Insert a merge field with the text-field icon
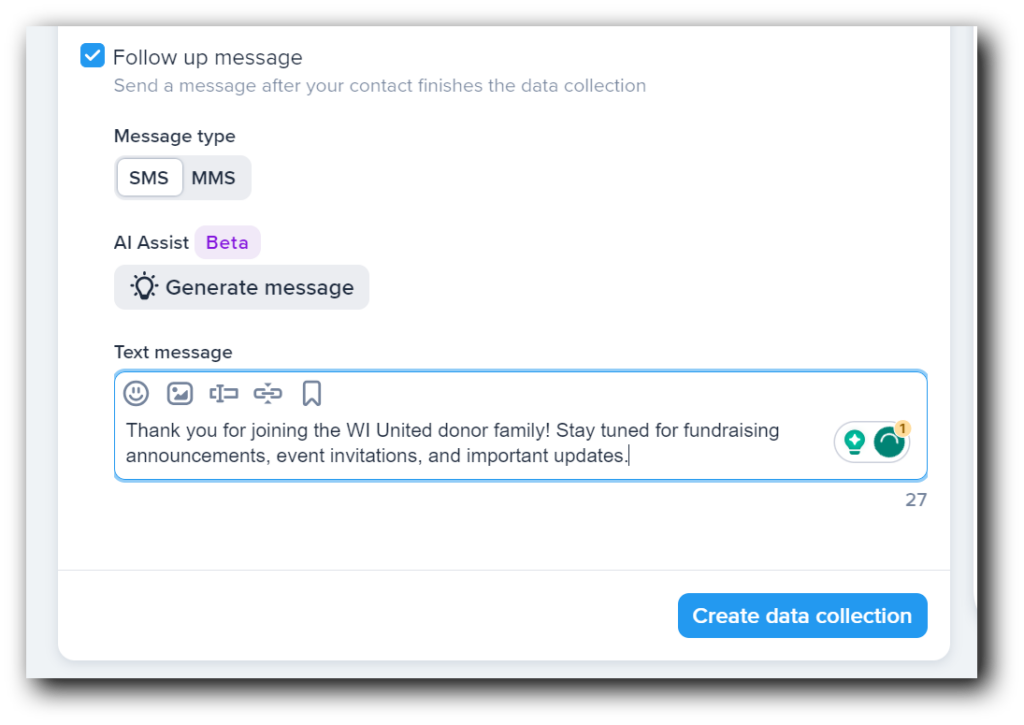The width and height of the screenshot is (1024, 725). (224, 393)
